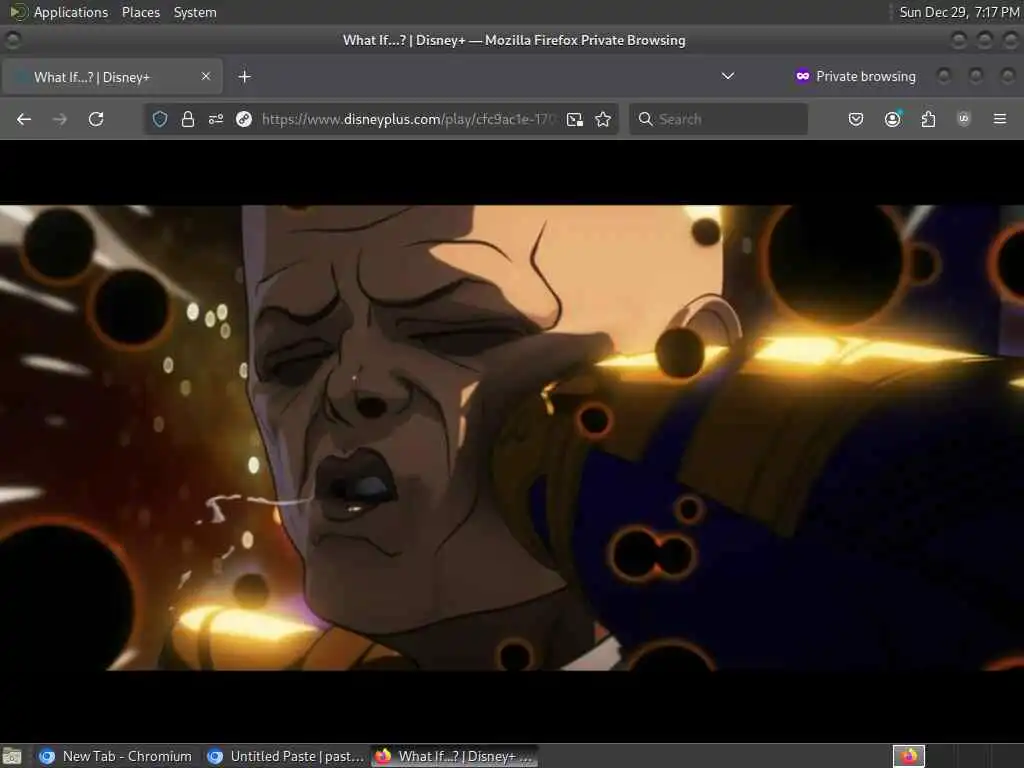Click the autoplay blocked icon in address bar
Screen dimensions: 1024x768
[x=244, y=119]
